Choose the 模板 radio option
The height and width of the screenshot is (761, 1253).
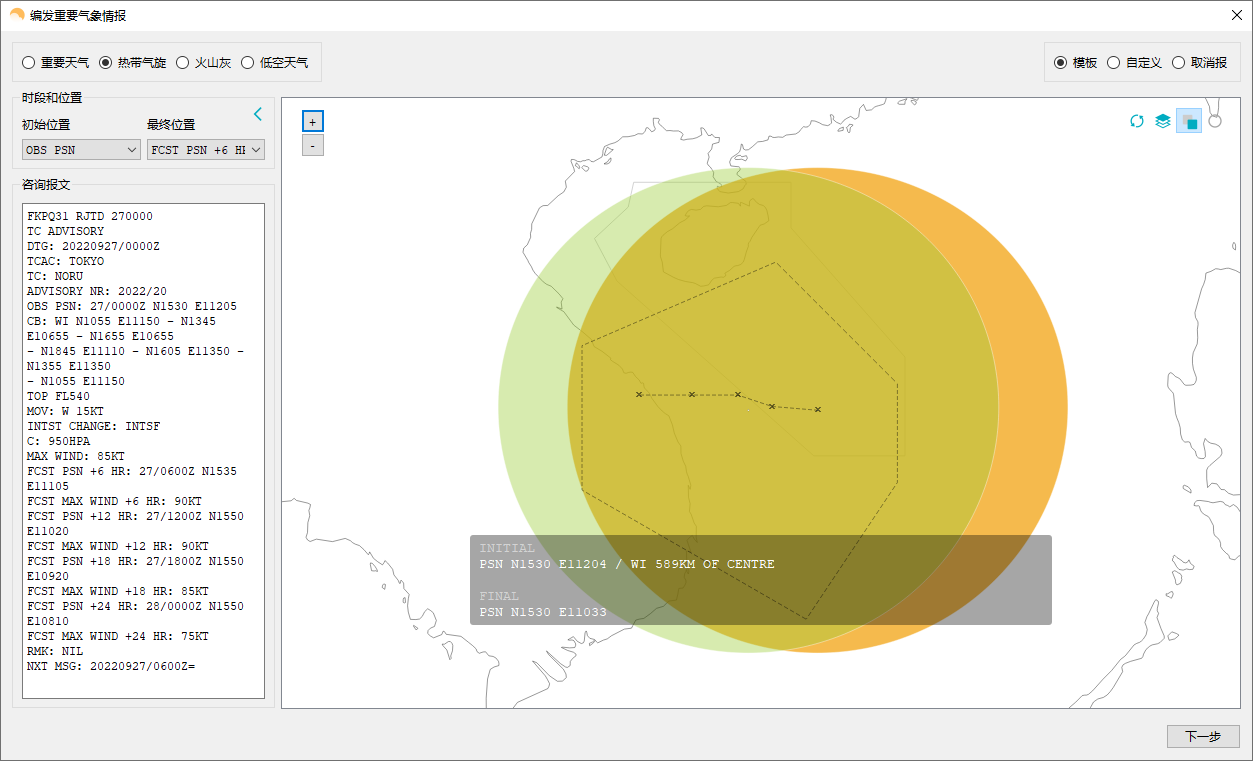tap(1076, 62)
